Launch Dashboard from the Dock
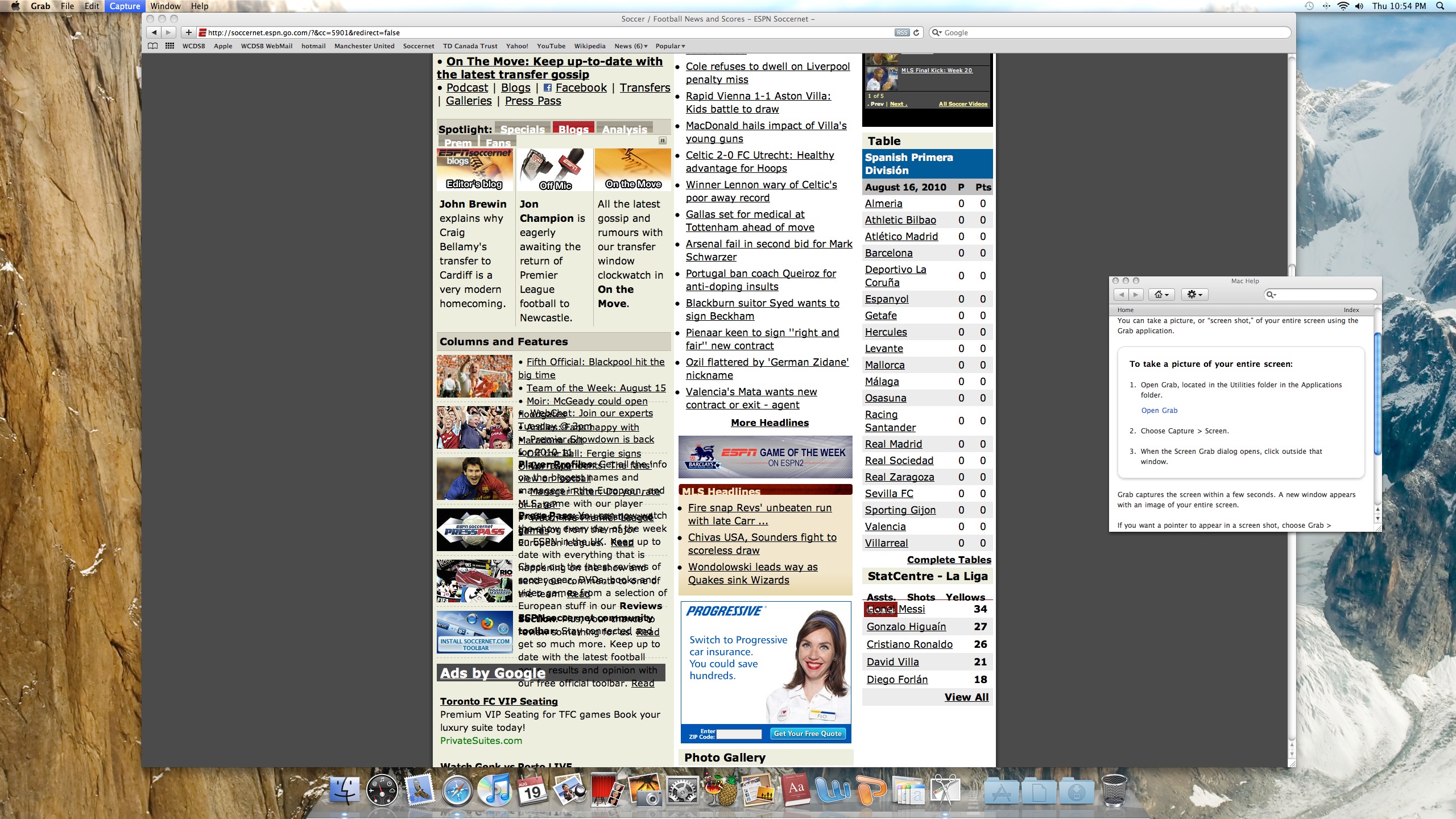 click(x=382, y=790)
